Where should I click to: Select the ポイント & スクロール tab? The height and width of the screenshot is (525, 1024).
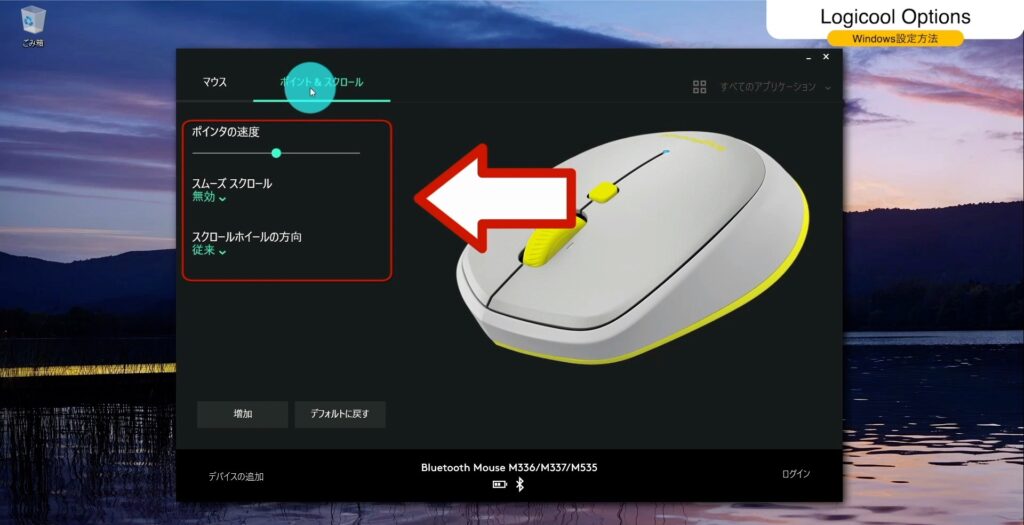321,82
